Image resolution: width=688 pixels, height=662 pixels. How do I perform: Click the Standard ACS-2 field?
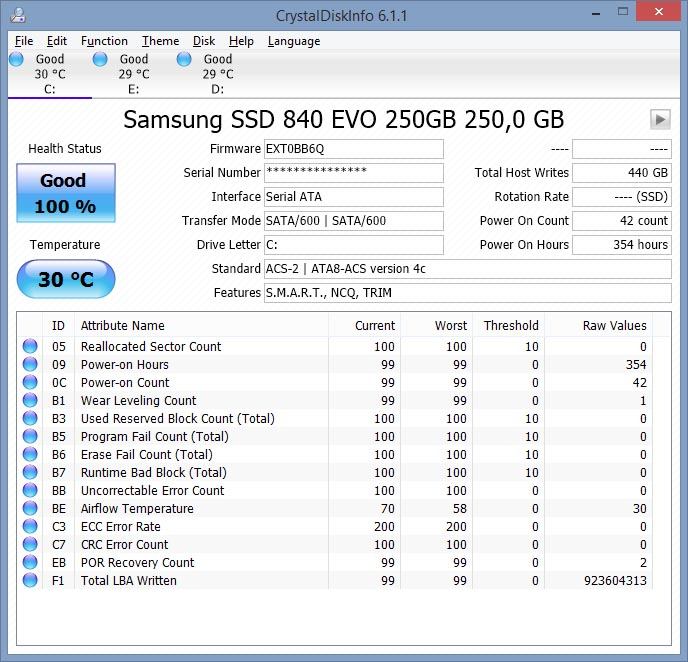pyautogui.click(x=468, y=268)
